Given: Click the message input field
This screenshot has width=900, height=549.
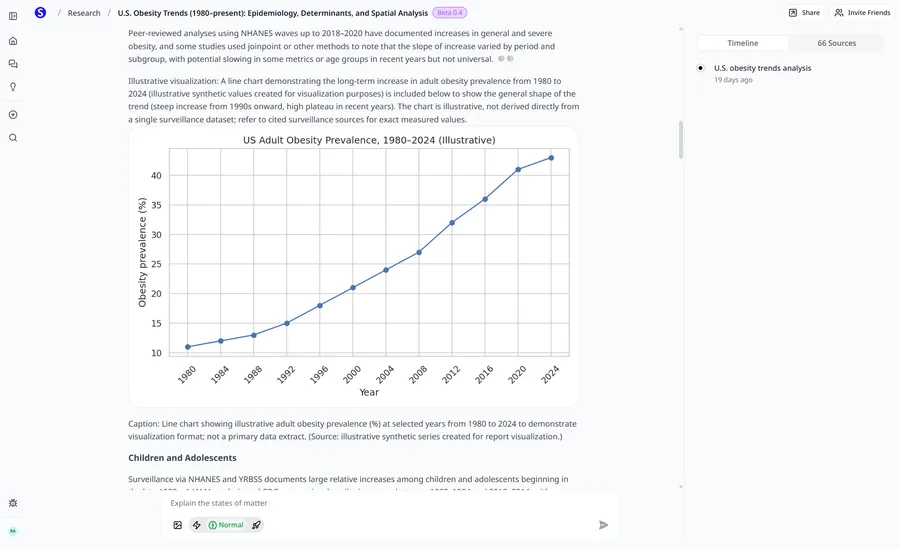Looking at the screenshot, I should coord(380,503).
